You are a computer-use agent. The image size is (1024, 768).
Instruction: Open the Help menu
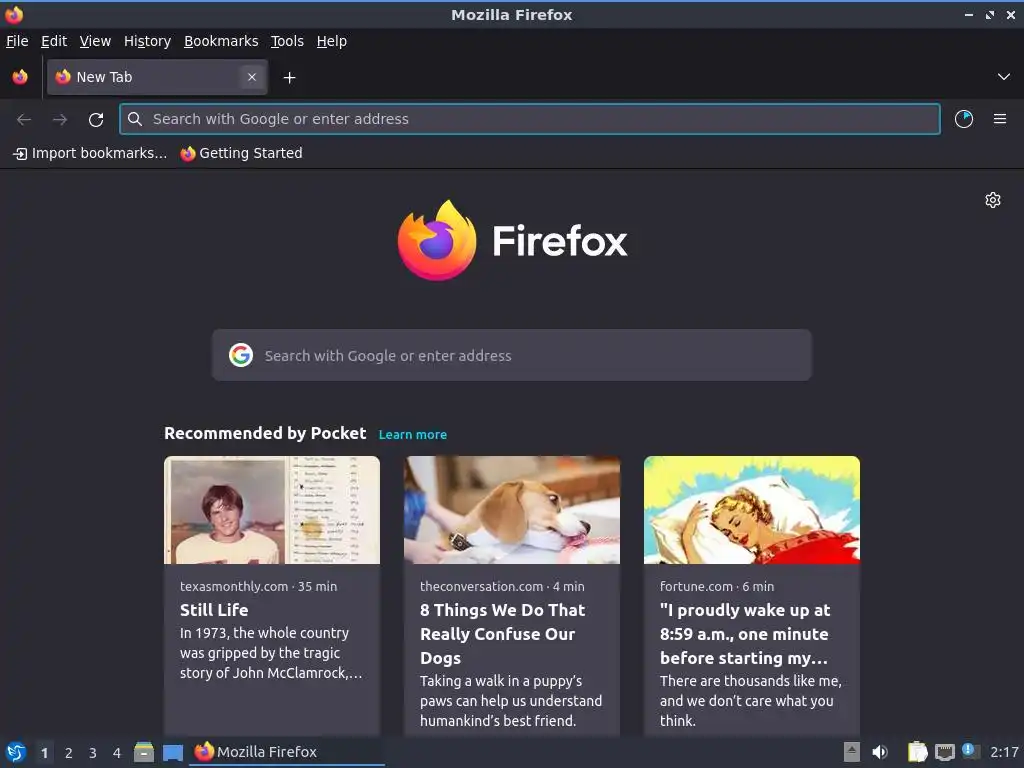coord(332,41)
